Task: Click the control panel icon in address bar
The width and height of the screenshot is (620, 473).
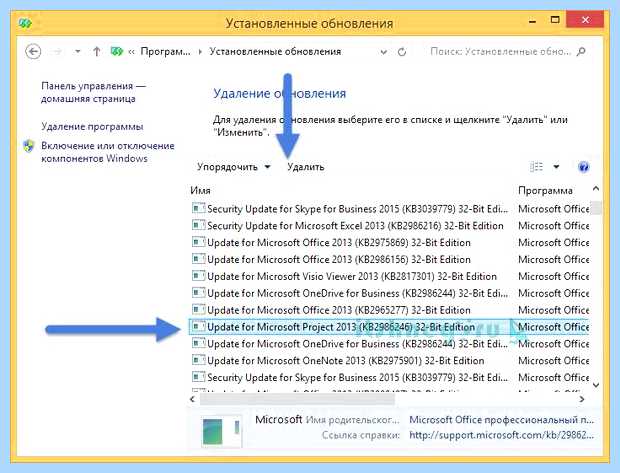Action: coord(117,51)
